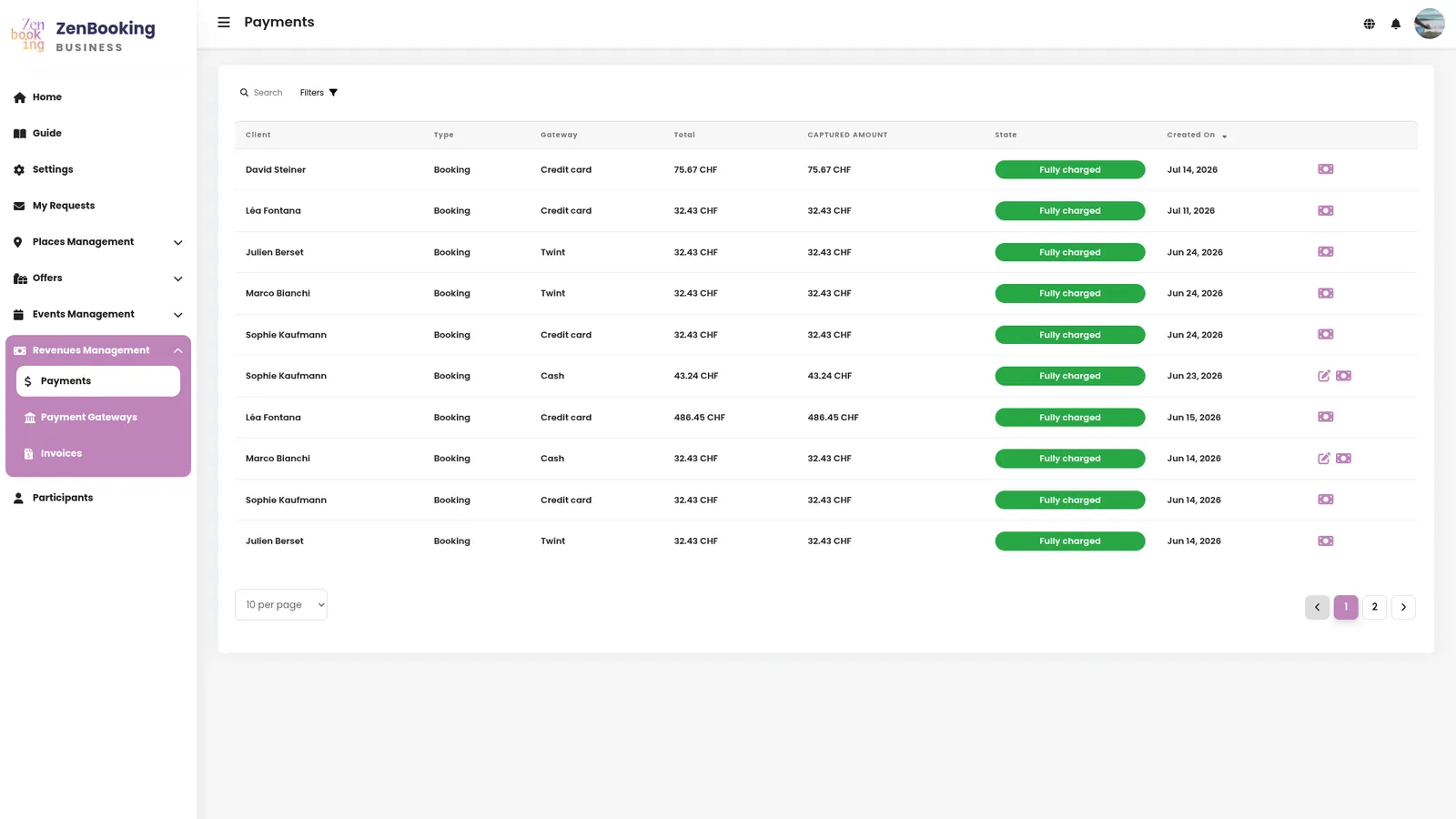Viewport: 1456px width, 819px height.
Task: Click the Type column header
Action: 443,135
